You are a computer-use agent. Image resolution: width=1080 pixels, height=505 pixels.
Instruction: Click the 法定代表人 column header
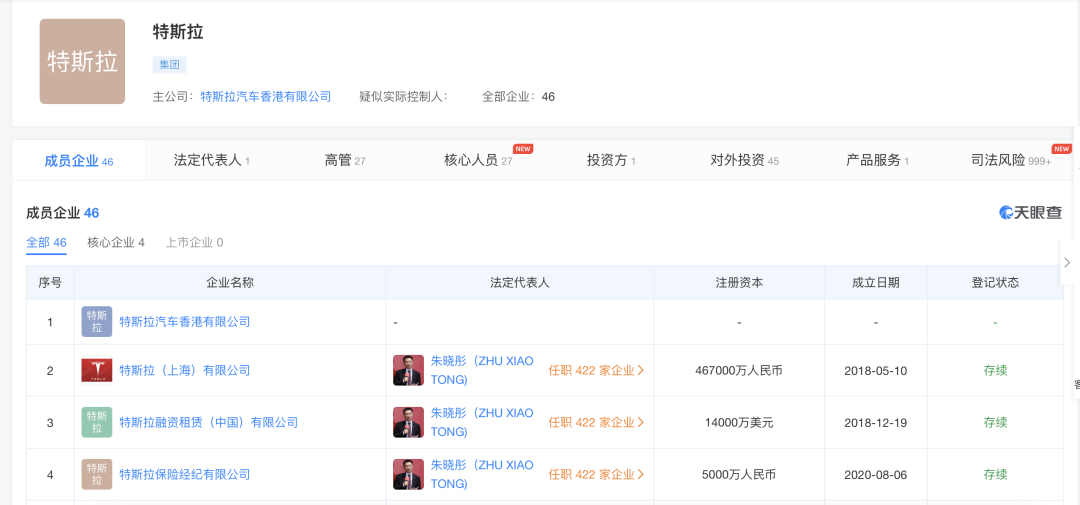(520, 282)
